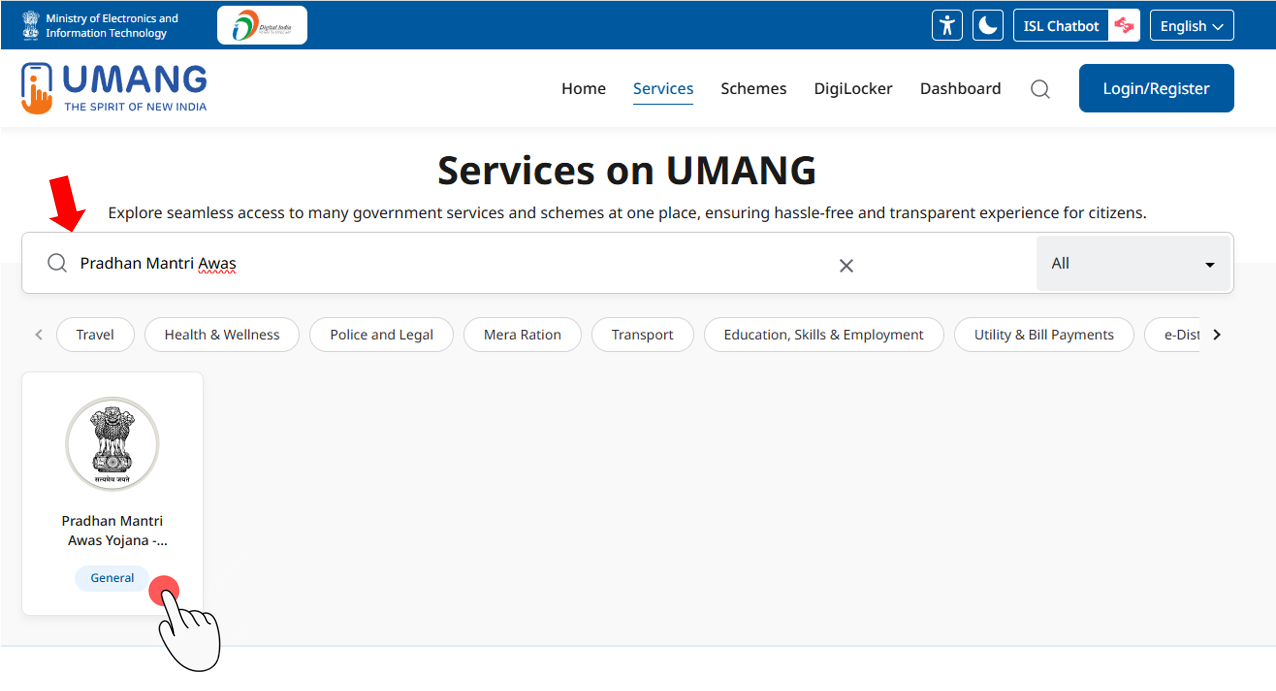1276x691 pixels.
Task: Expand the All filter dropdown
Action: pos(1133,263)
